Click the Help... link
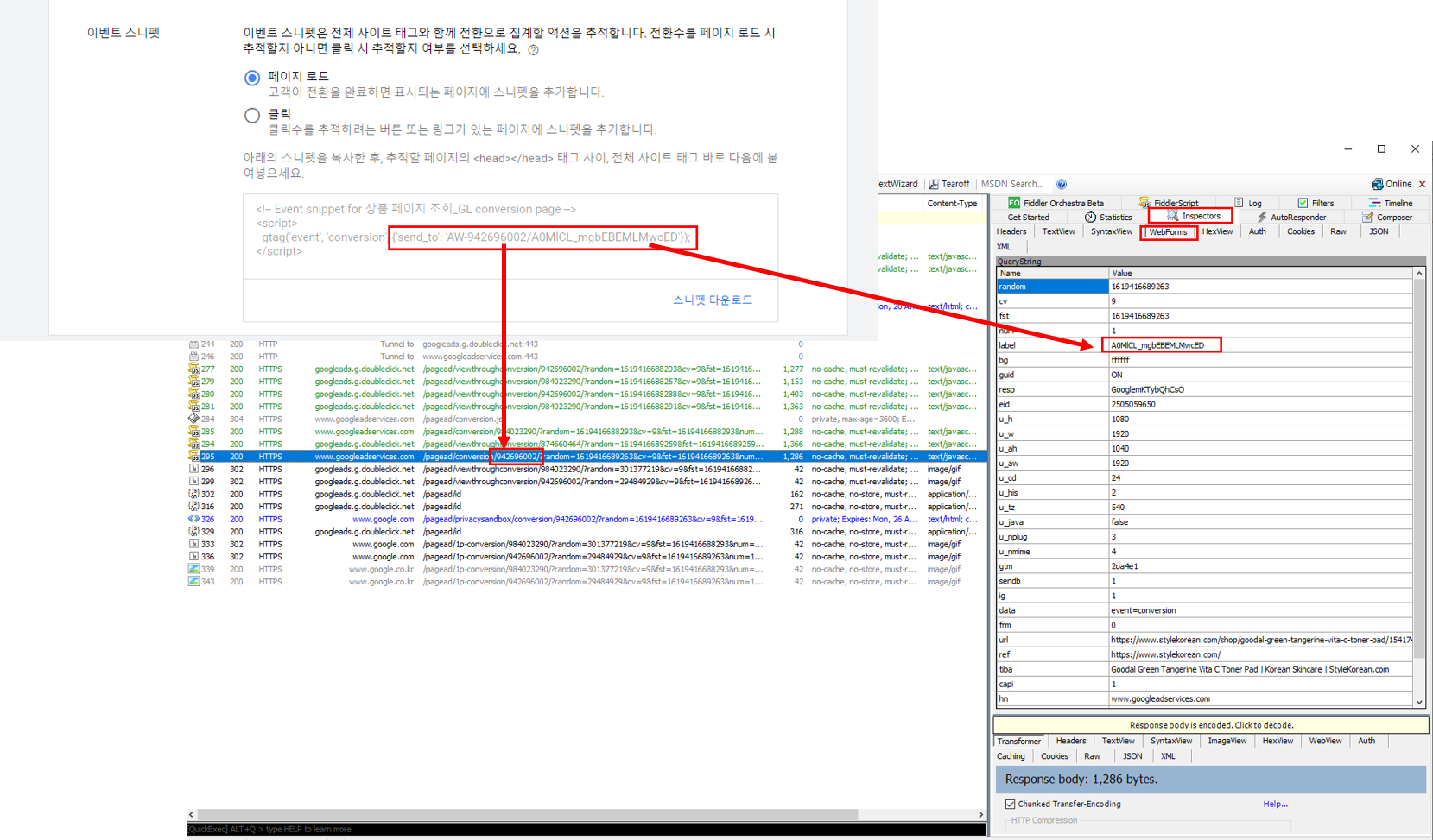 click(1275, 804)
